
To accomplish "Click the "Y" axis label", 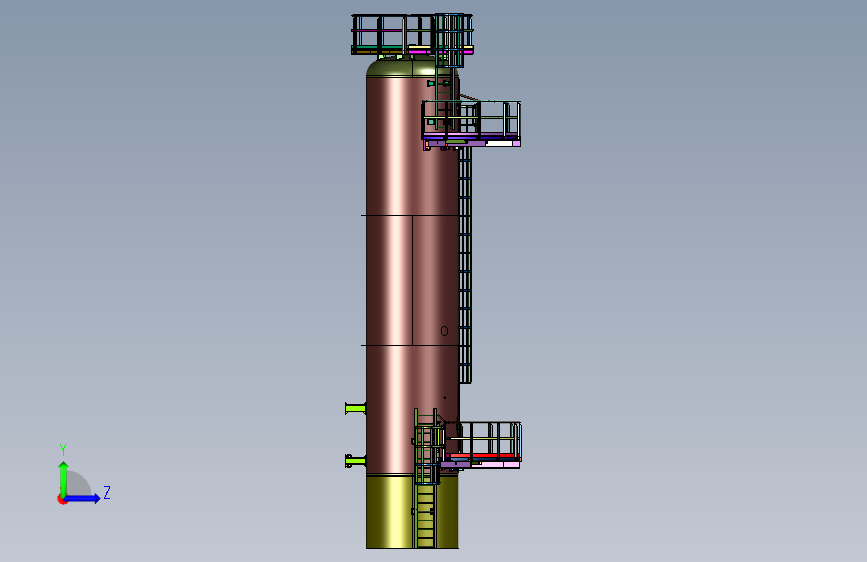I will (63, 450).
